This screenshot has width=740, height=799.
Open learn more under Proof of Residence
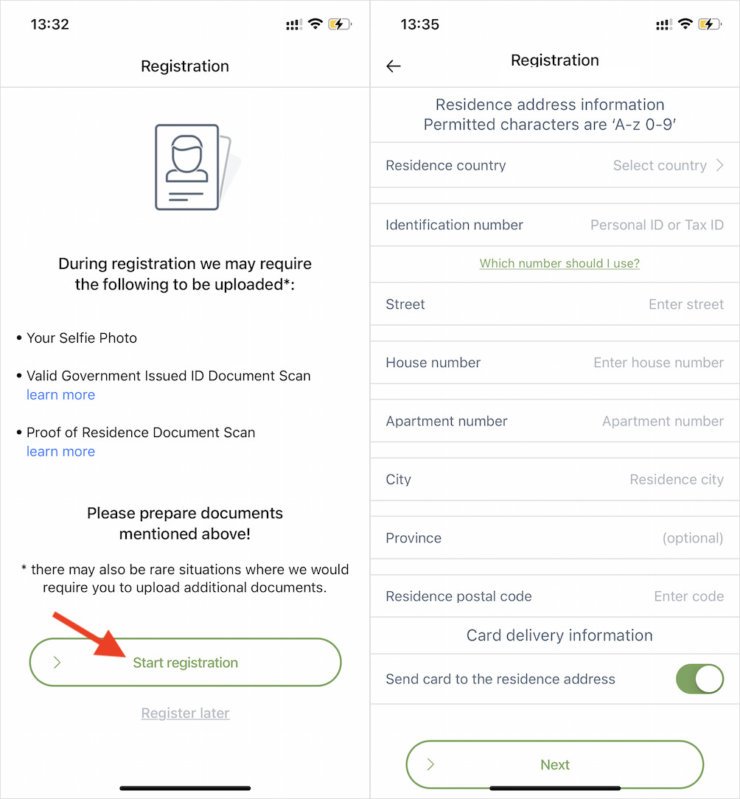click(x=61, y=452)
